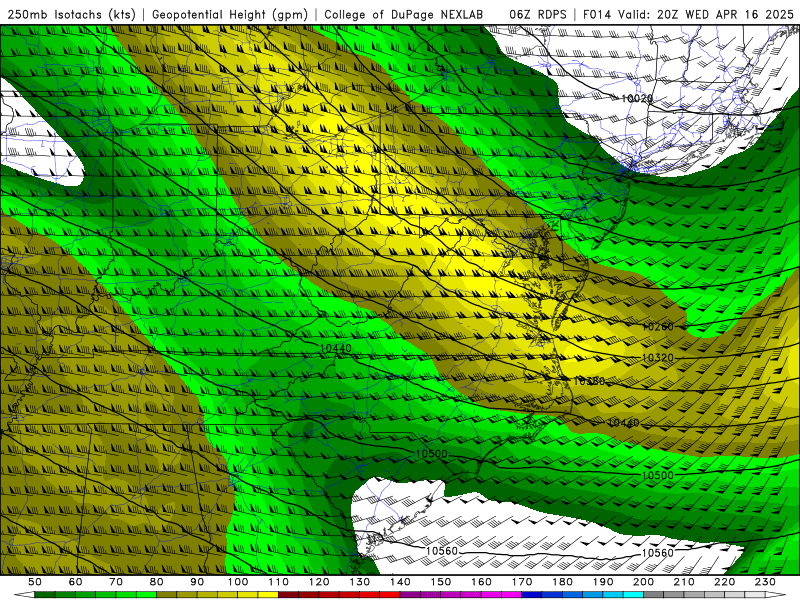Viewport: 800px width, 600px height.
Task: Click the color bar label '220'
Action: click(725, 582)
